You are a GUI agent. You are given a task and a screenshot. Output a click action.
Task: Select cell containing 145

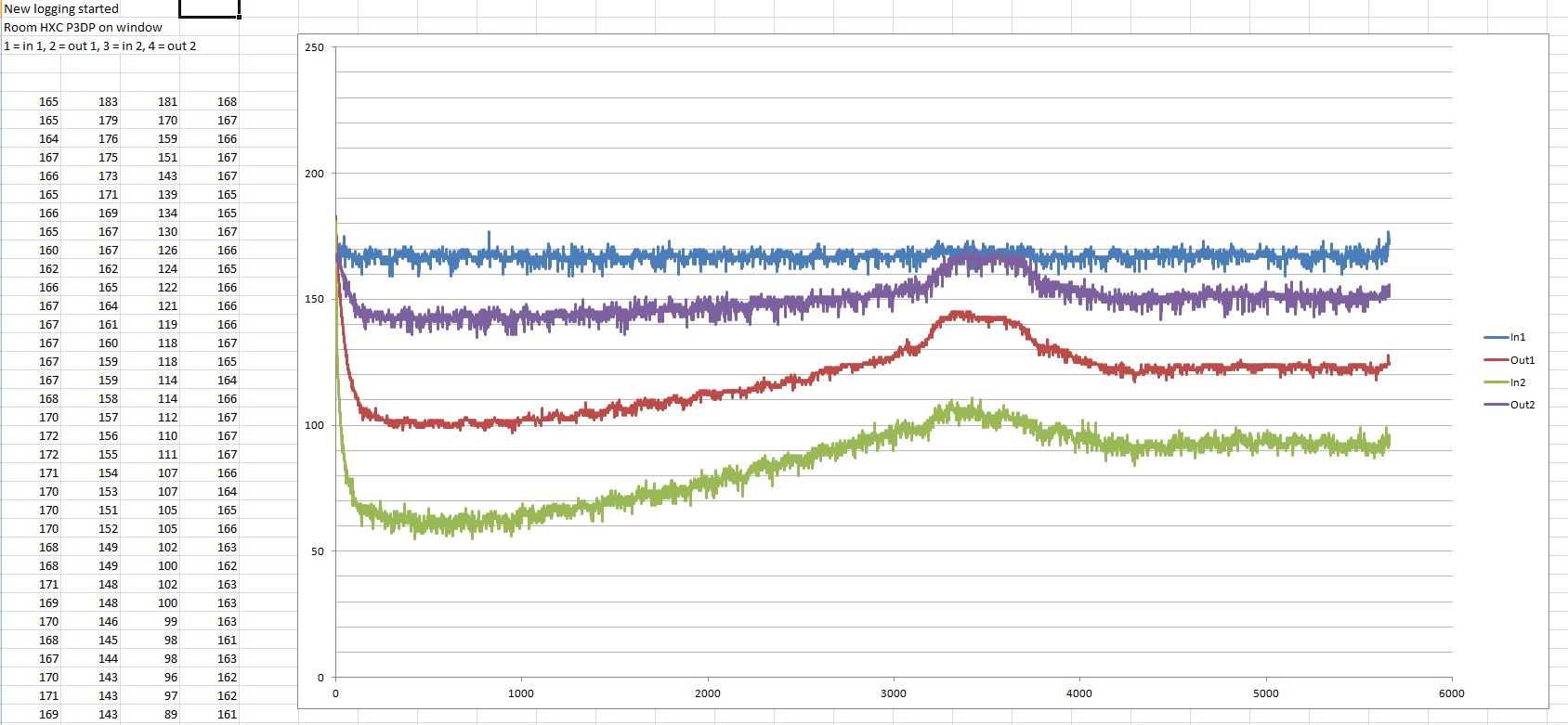(x=90, y=640)
